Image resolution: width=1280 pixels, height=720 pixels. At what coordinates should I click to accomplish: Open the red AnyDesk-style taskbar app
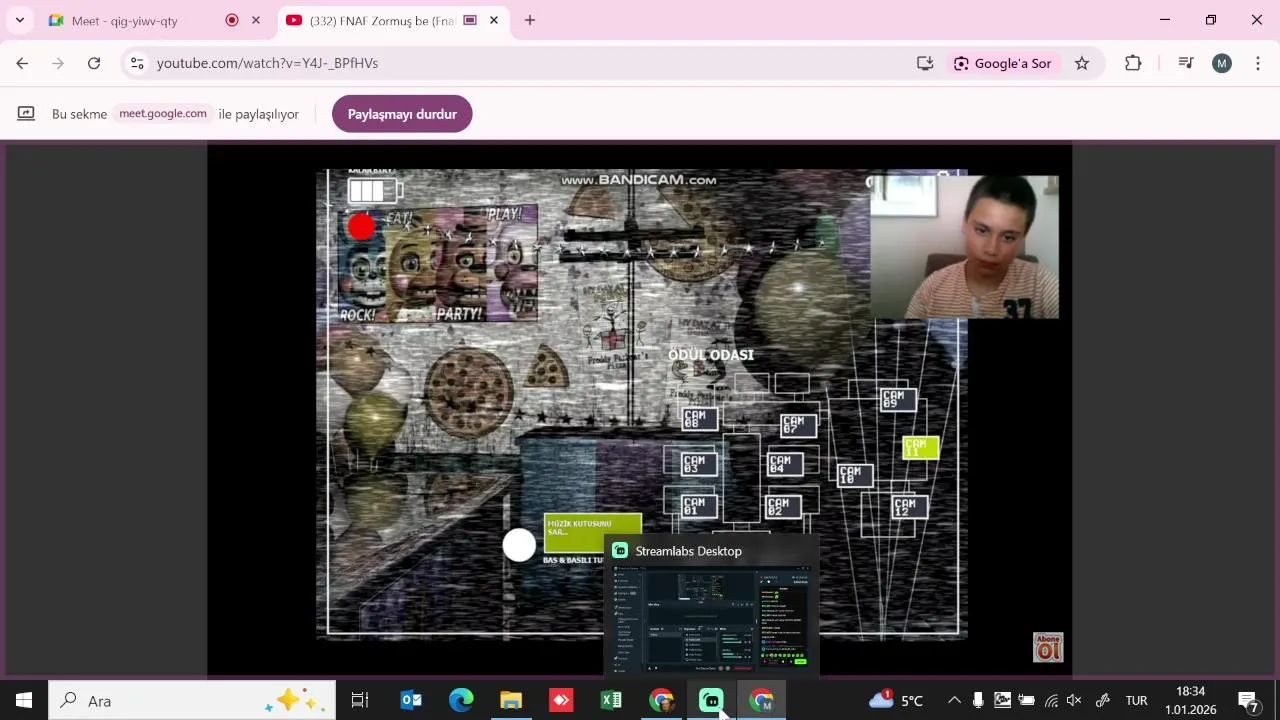561,700
